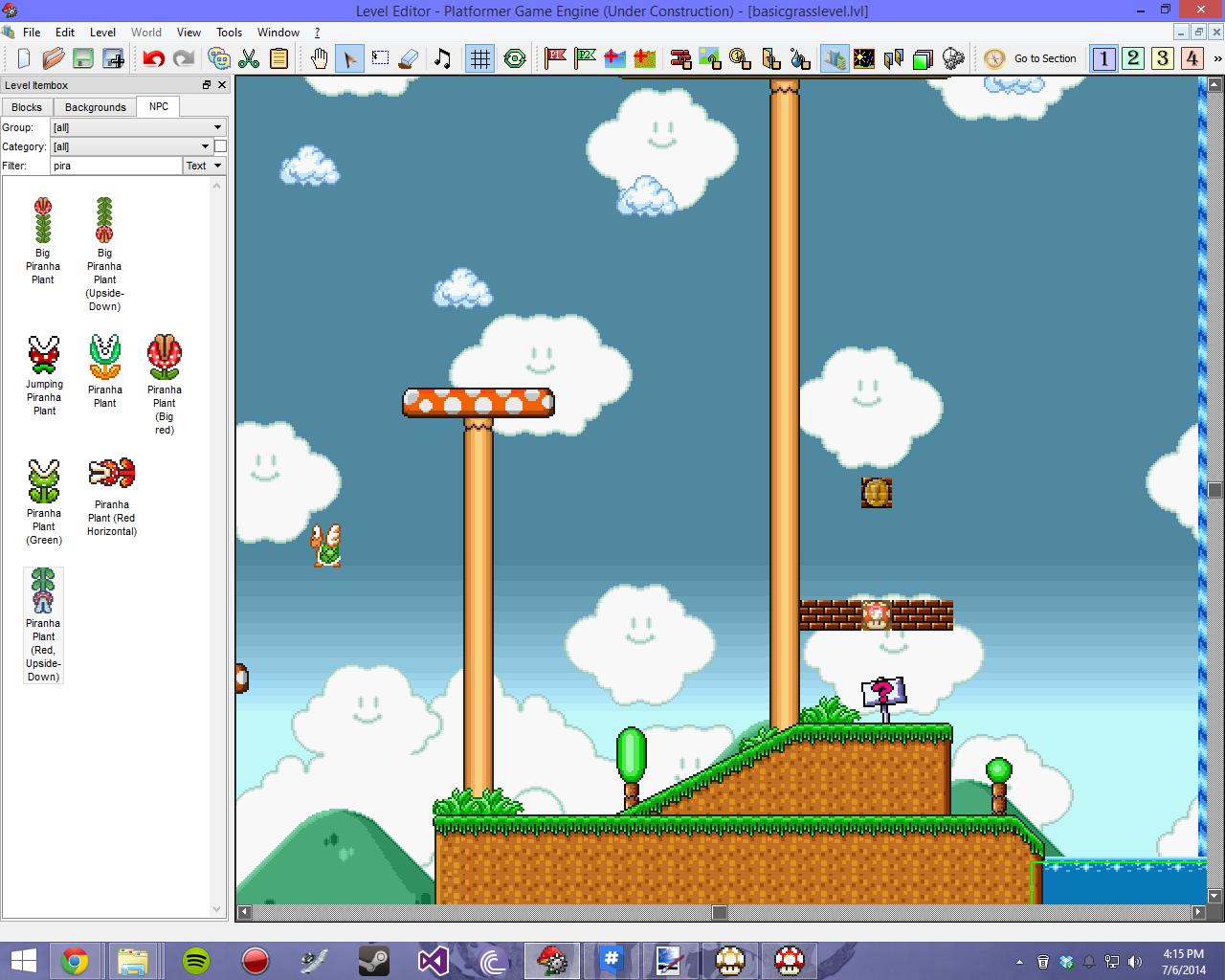Open Chrome from the taskbar

[75, 961]
